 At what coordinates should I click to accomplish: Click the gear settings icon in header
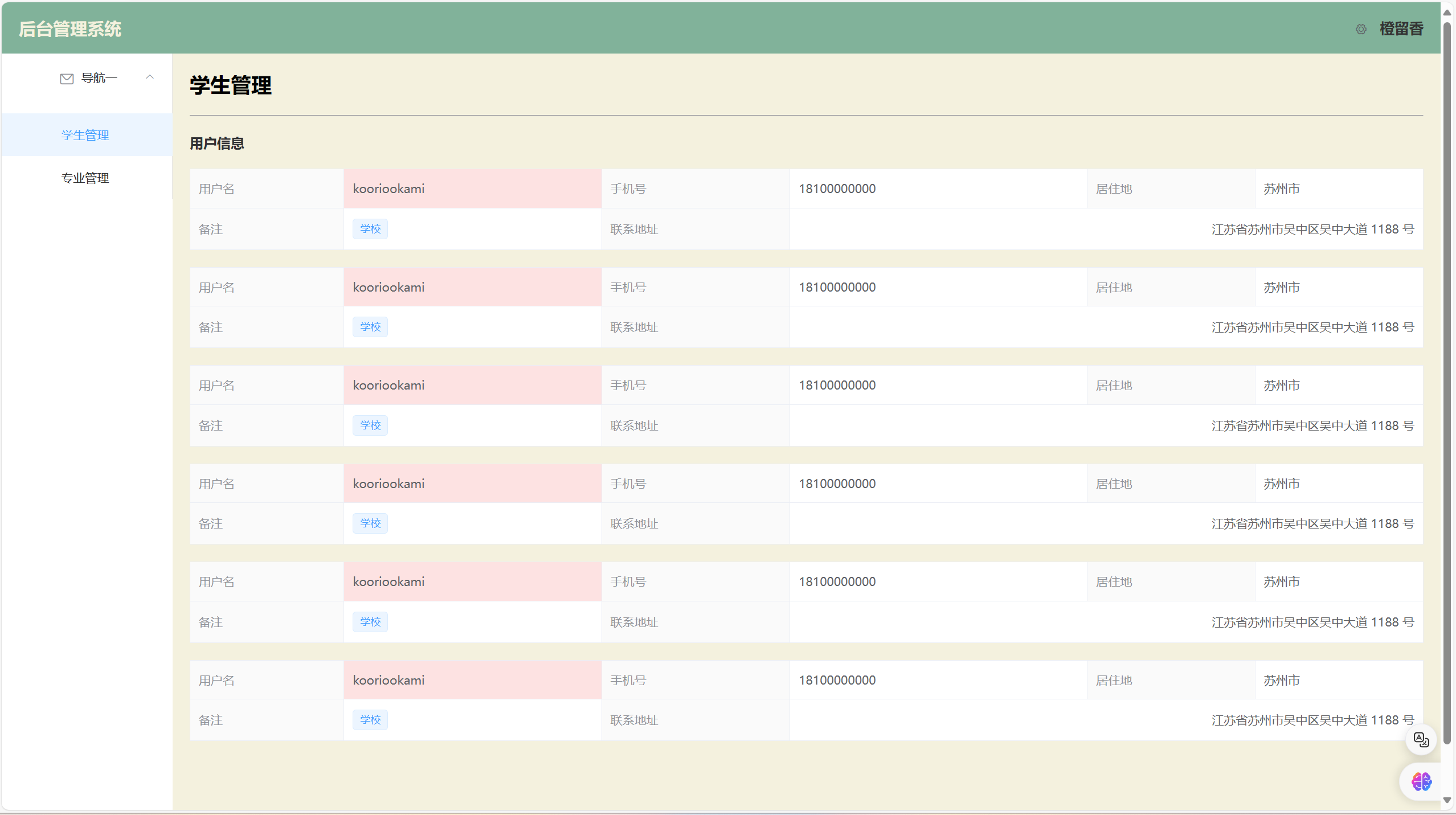1360,29
